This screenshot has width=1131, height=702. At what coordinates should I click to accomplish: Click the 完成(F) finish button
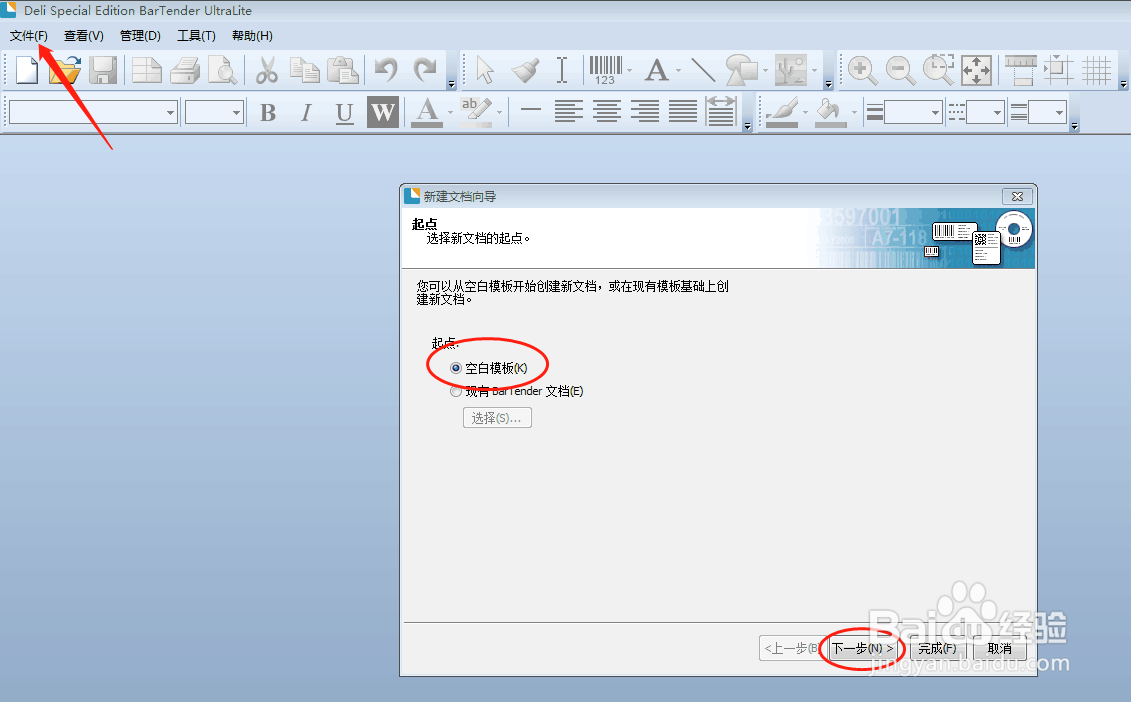[x=937, y=649]
